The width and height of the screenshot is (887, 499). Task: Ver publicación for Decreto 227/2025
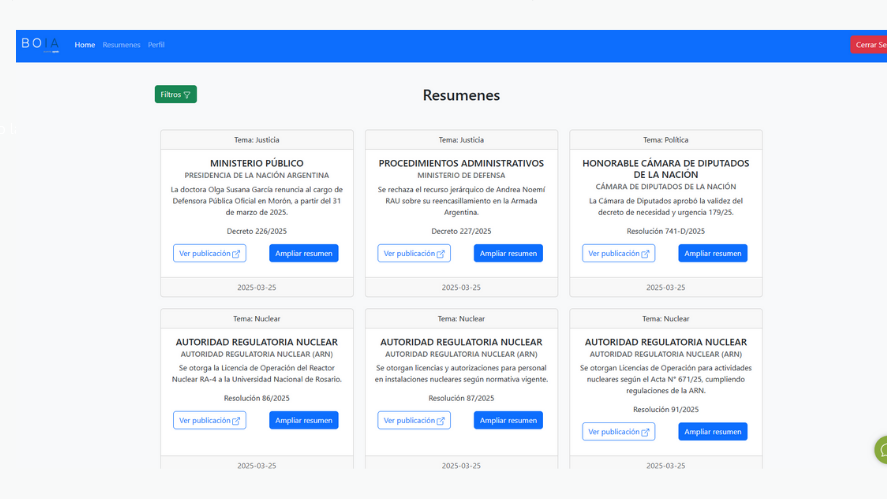(414, 253)
